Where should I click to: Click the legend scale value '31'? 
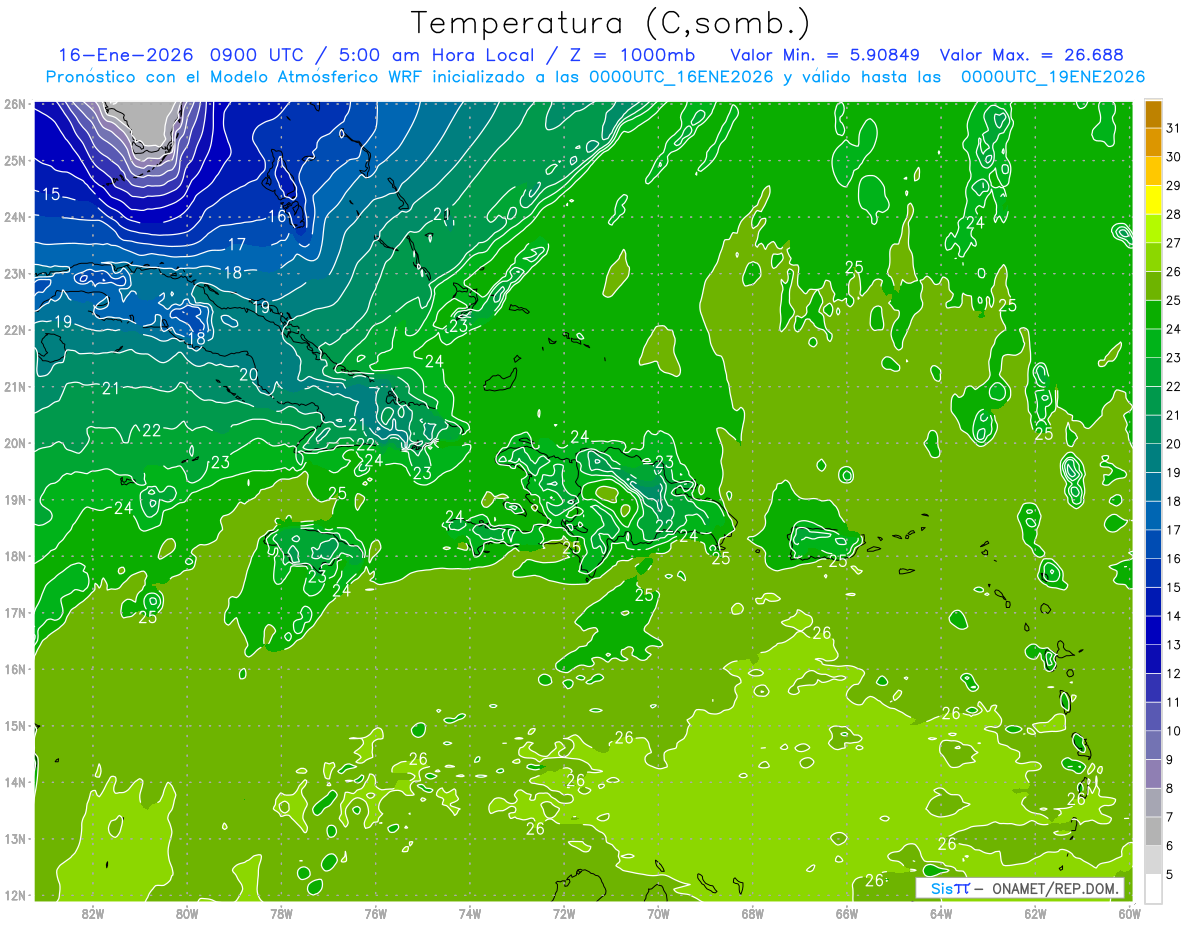(x=1173, y=128)
